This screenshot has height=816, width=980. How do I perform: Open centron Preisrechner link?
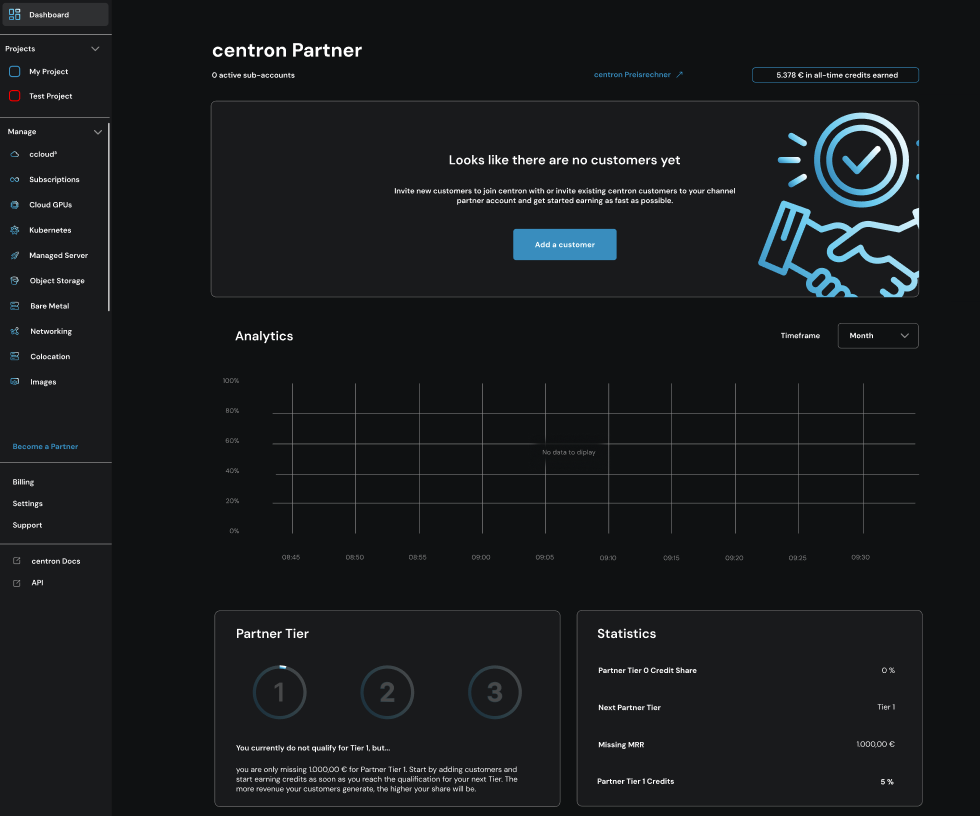point(632,74)
